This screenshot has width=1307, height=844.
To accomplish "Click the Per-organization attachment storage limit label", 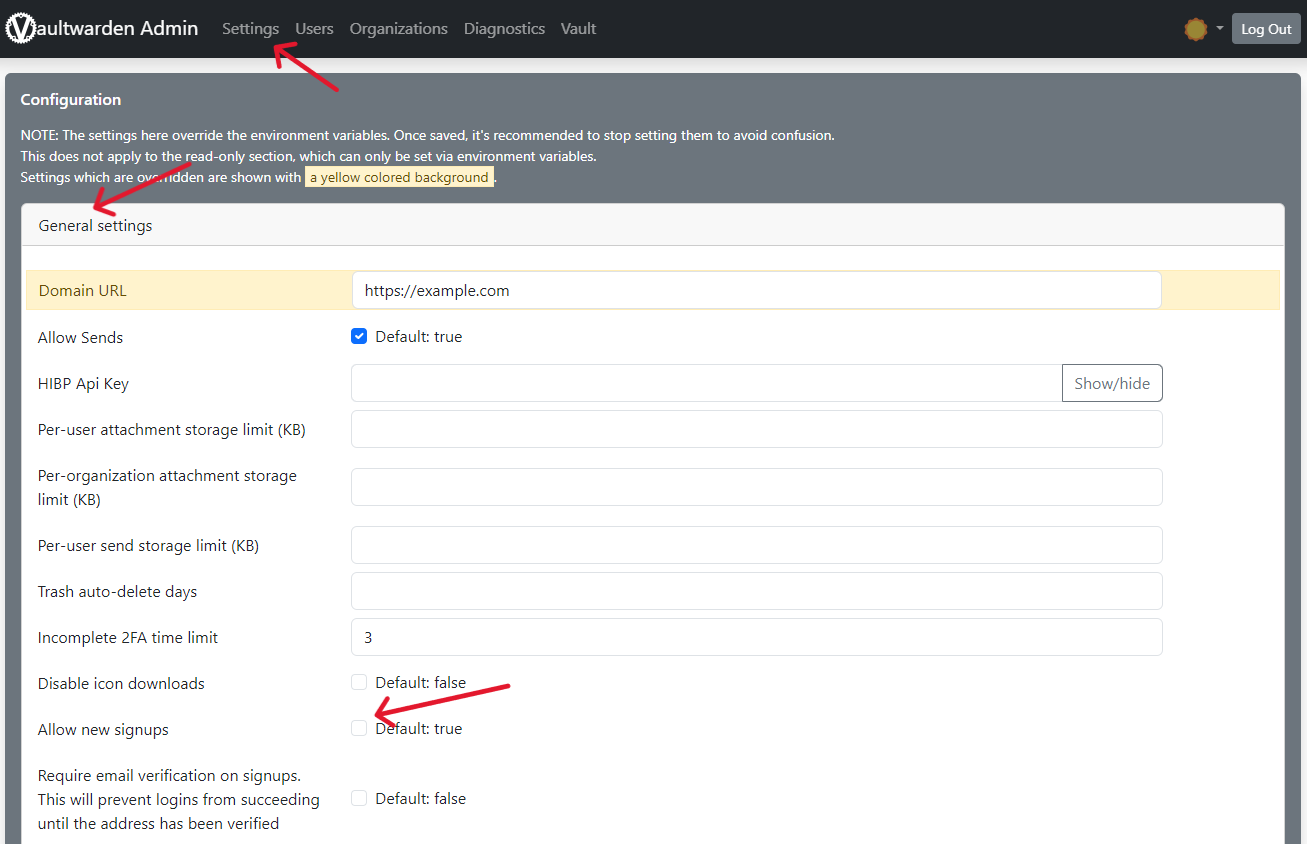I will click(x=168, y=487).
